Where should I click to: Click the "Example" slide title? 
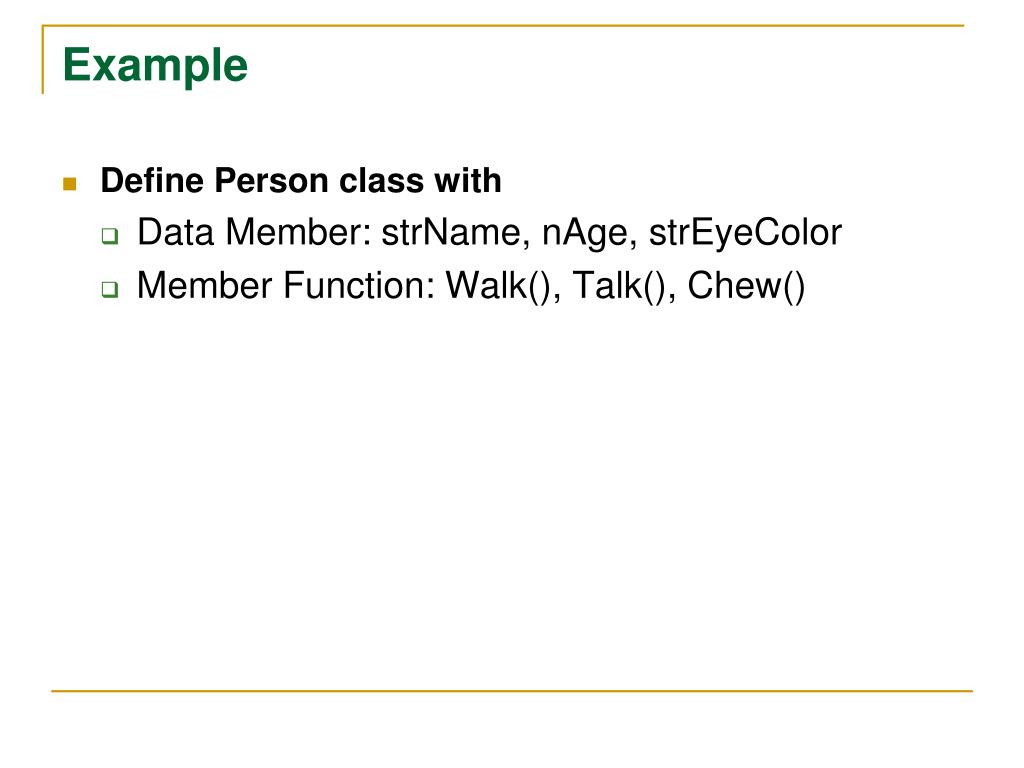pos(155,66)
